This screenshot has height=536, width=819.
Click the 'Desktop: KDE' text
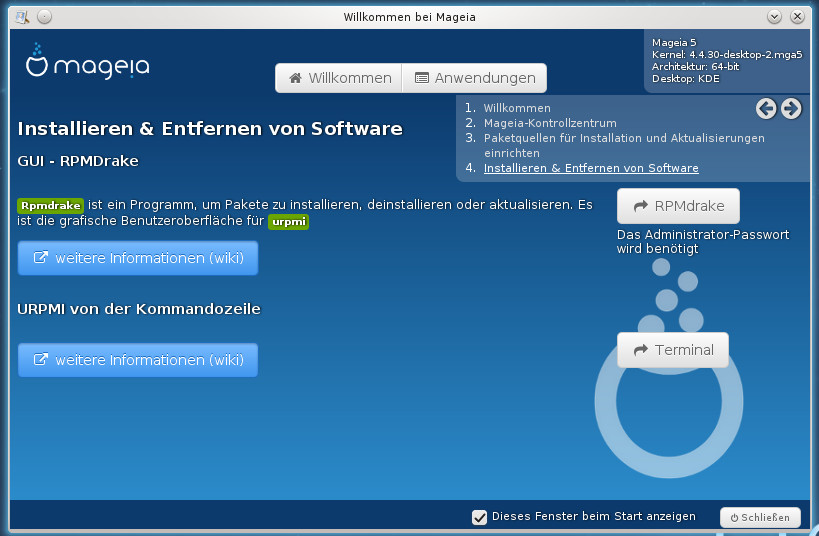point(685,79)
